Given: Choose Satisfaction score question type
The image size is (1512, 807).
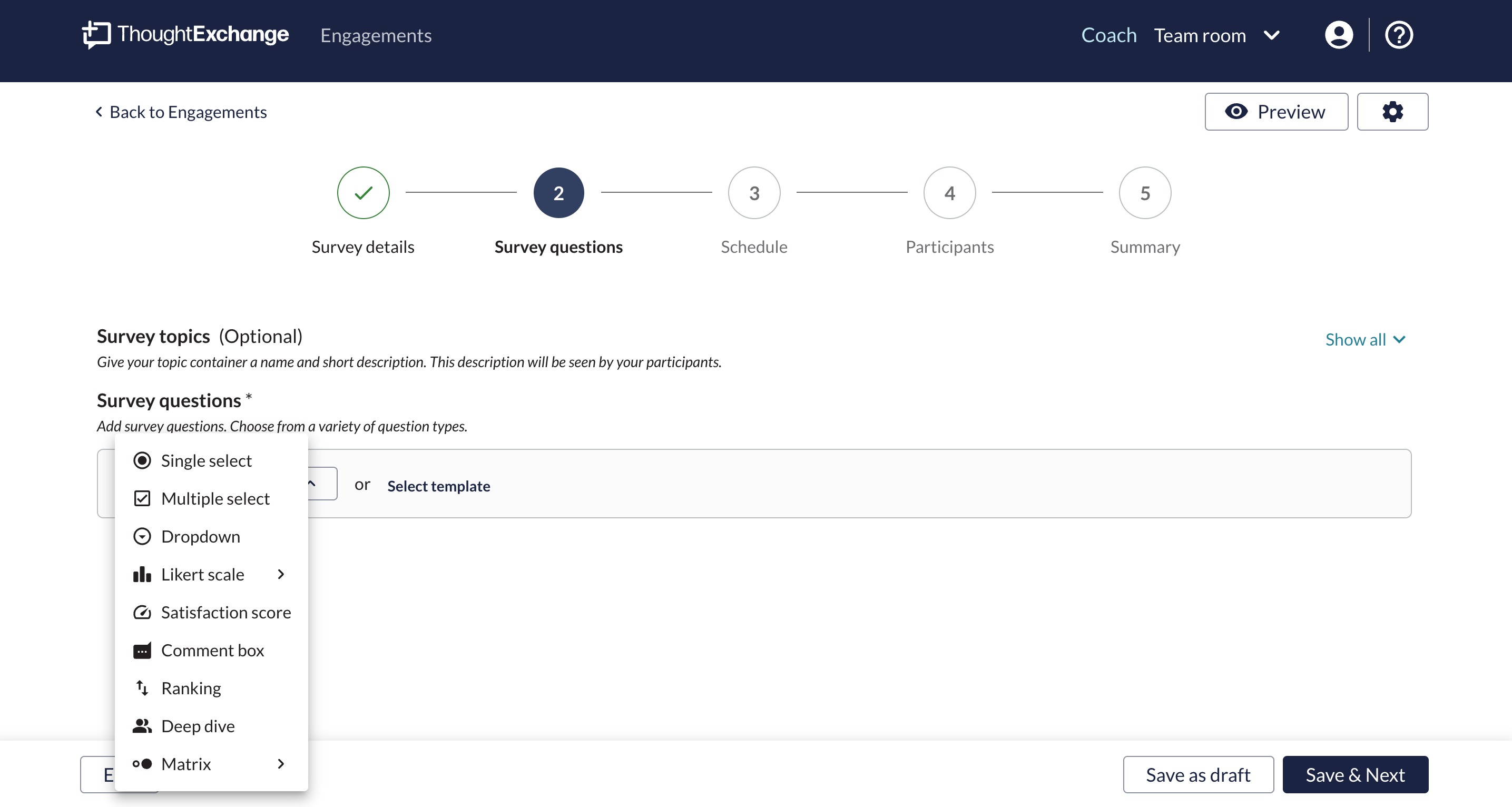Looking at the screenshot, I should tap(211, 612).
